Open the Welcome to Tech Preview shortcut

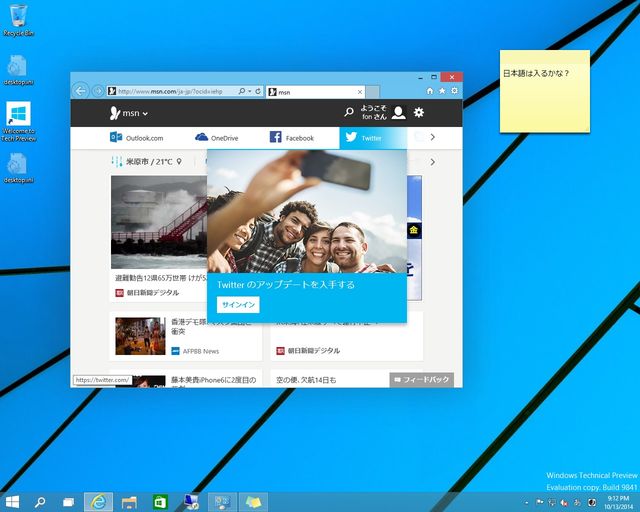18,121
